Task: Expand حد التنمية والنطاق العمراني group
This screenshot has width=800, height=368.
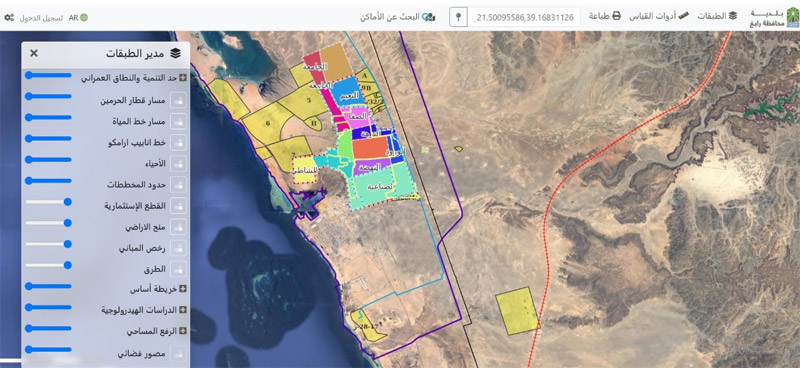Action: [182, 78]
